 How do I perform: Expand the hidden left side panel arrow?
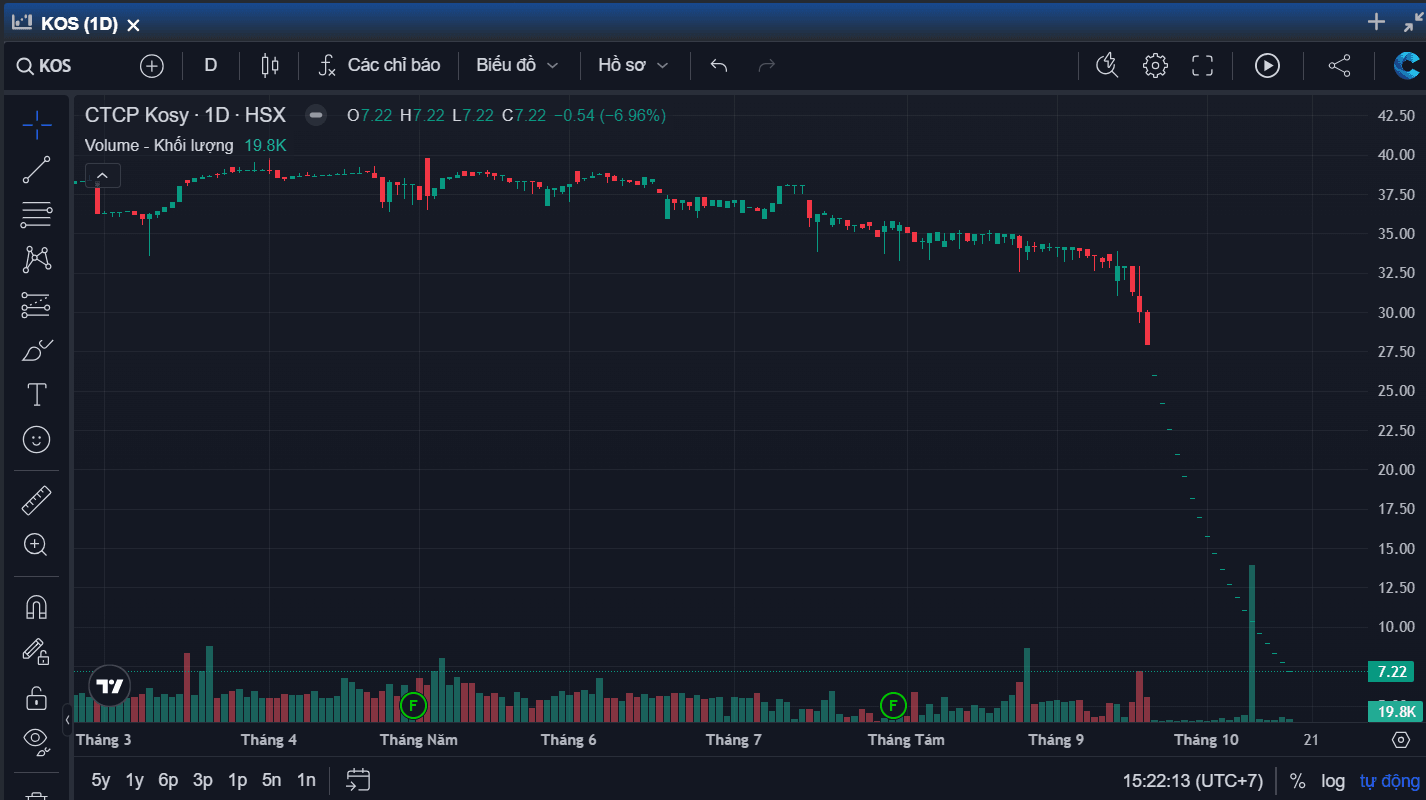tap(67, 719)
